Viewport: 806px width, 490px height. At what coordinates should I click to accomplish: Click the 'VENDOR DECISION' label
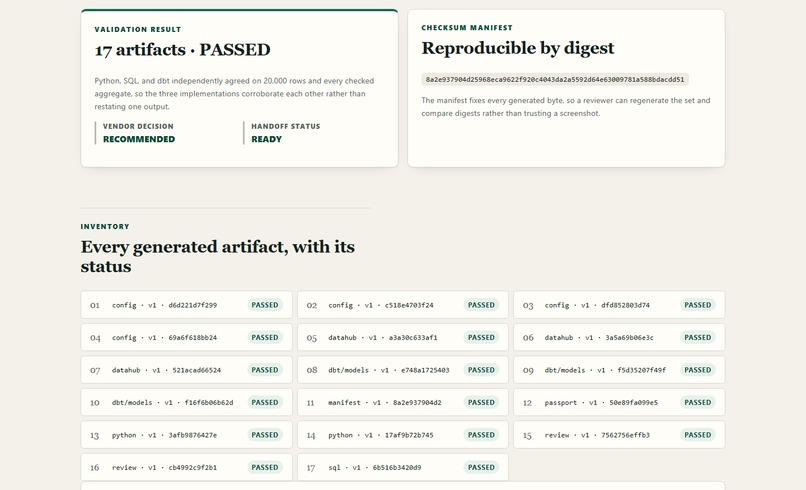click(x=138, y=126)
